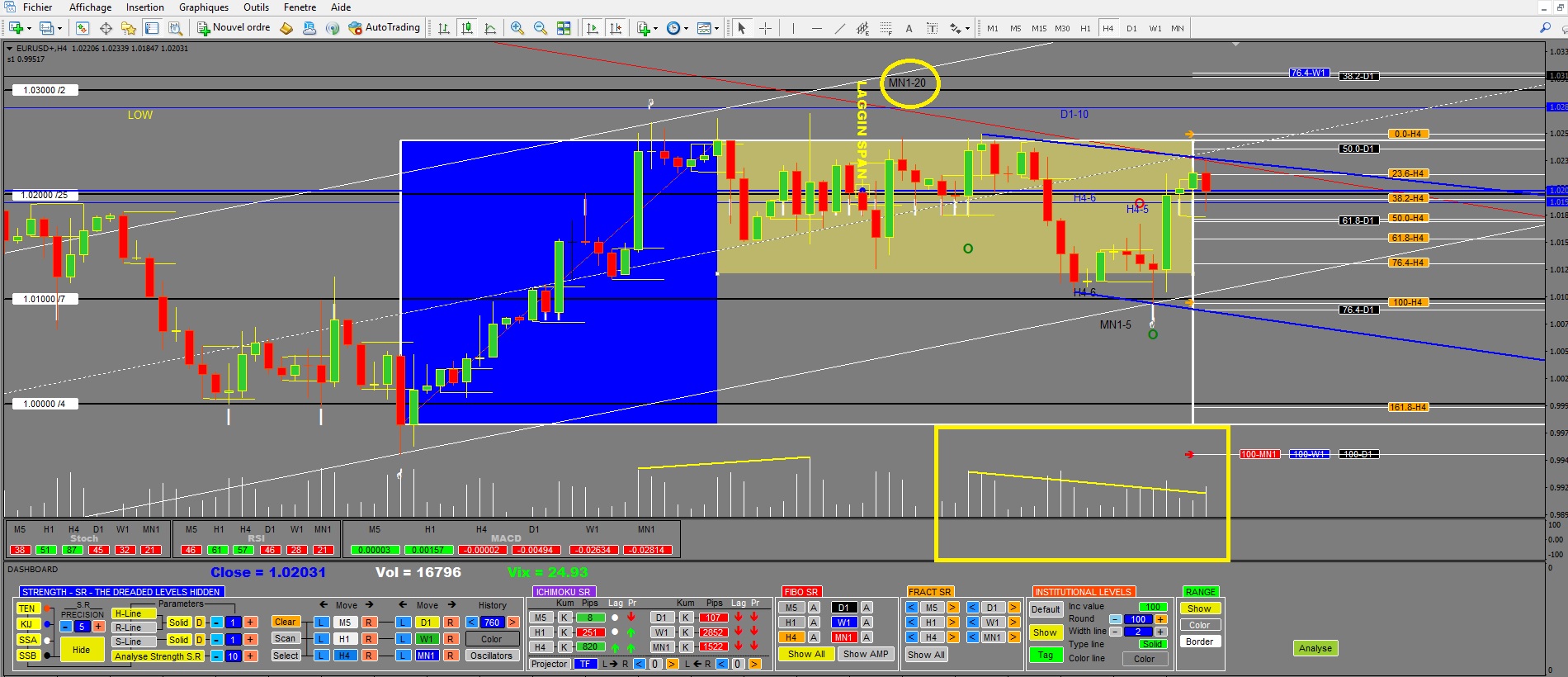Enable AutoTrading from the toolbar

(x=384, y=28)
